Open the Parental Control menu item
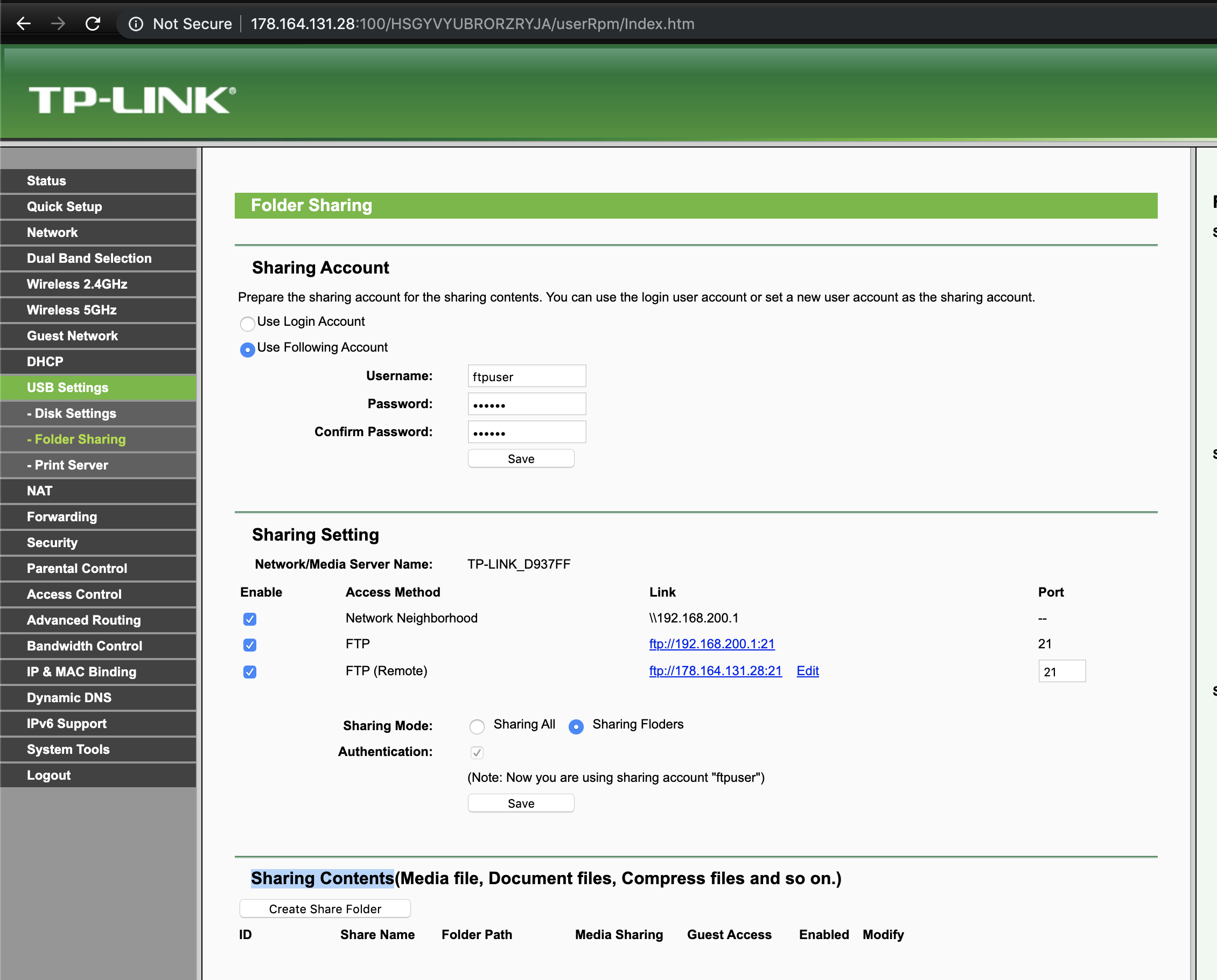 tap(98, 569)
